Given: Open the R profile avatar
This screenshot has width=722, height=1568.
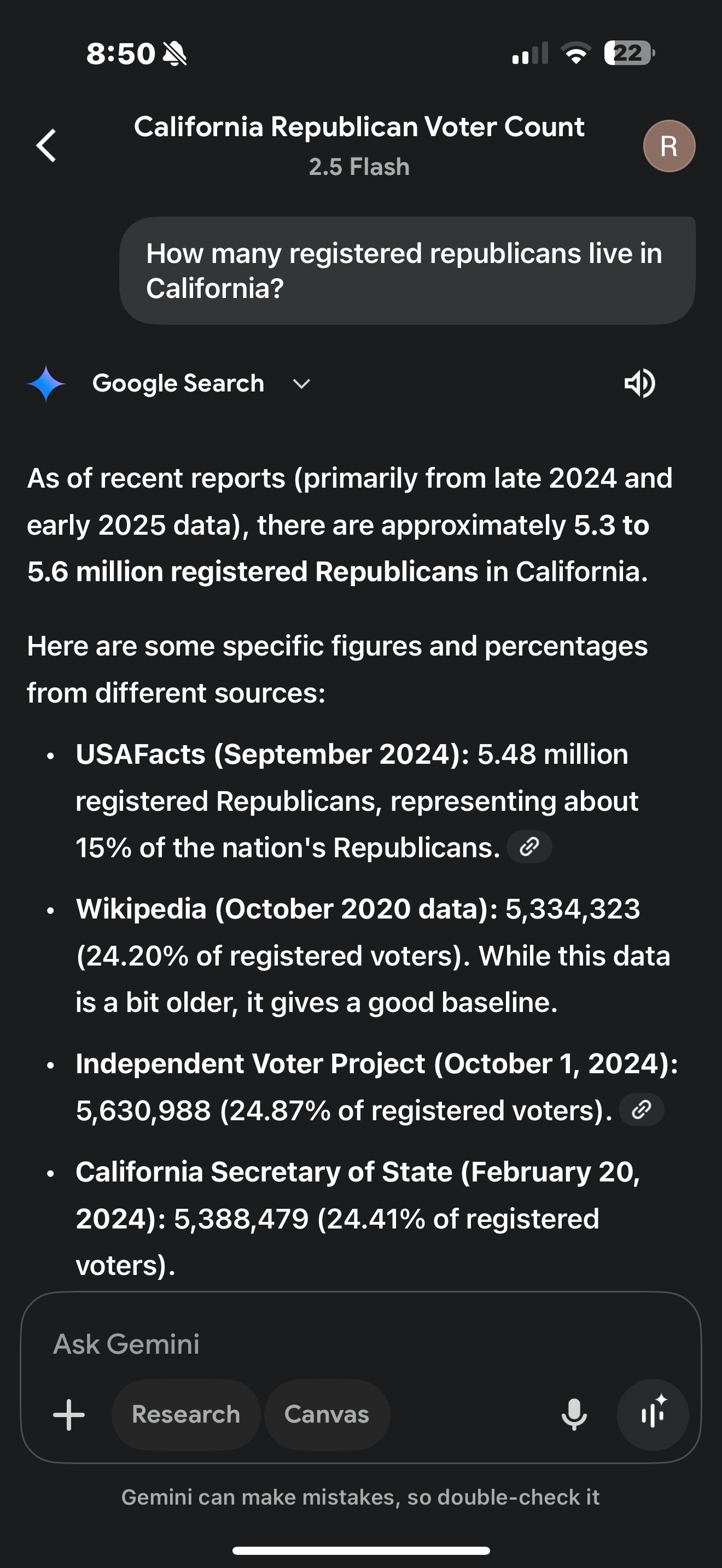Looking at the screenshot, I should click(x=668, y=146).
